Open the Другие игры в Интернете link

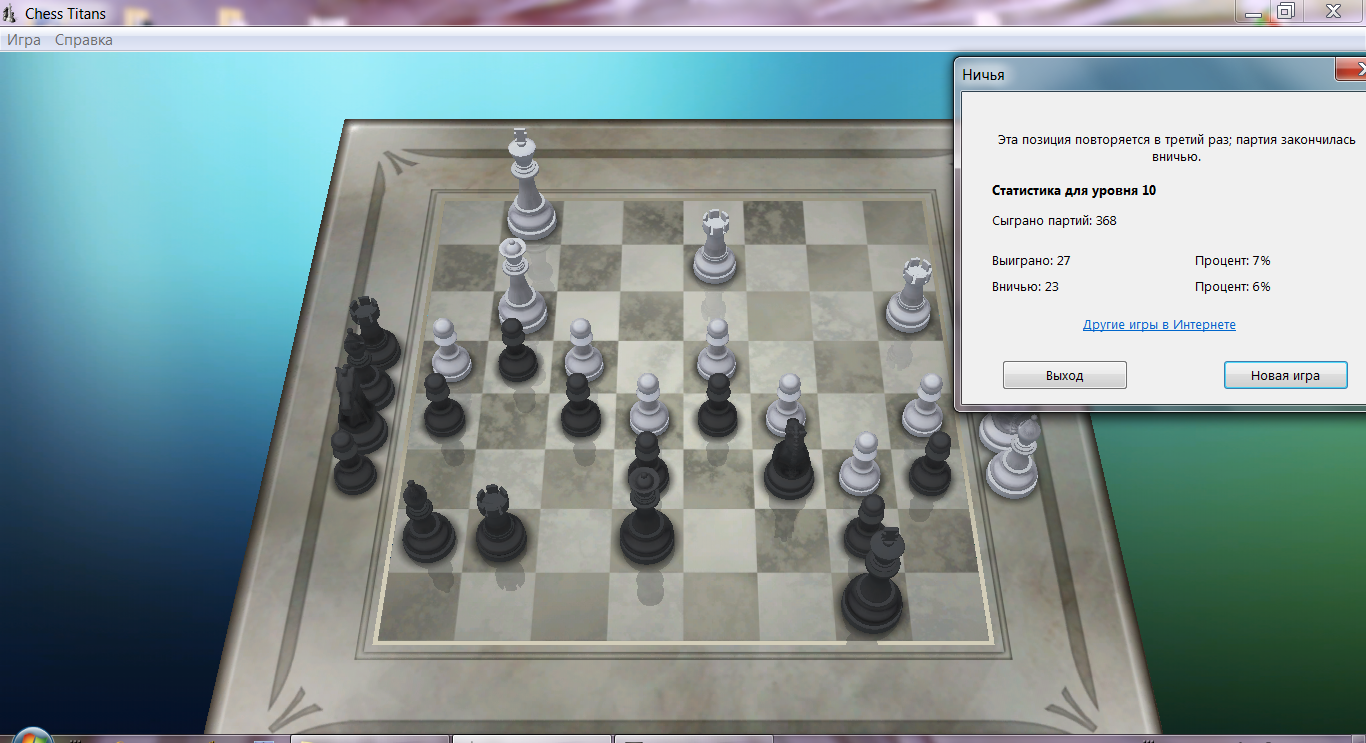pyautogui.click(x=1159, y=325)
